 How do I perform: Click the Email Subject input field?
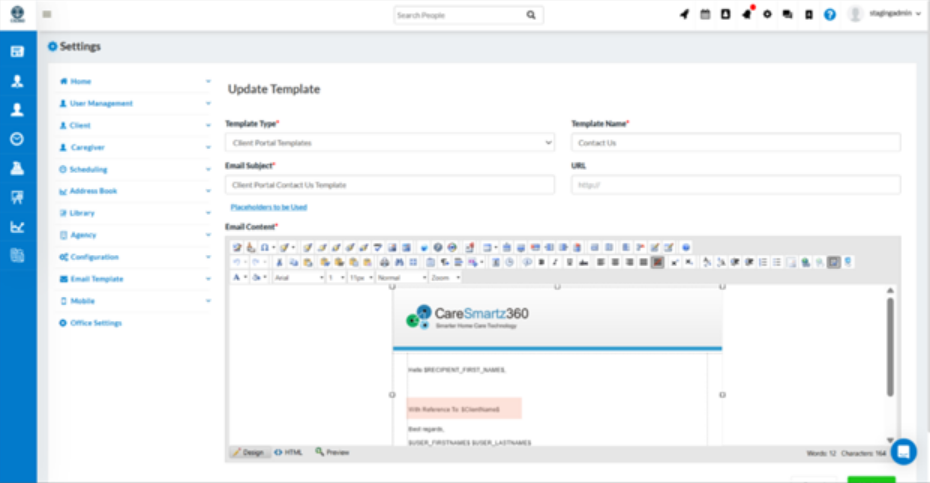click(x=390, y=185)
